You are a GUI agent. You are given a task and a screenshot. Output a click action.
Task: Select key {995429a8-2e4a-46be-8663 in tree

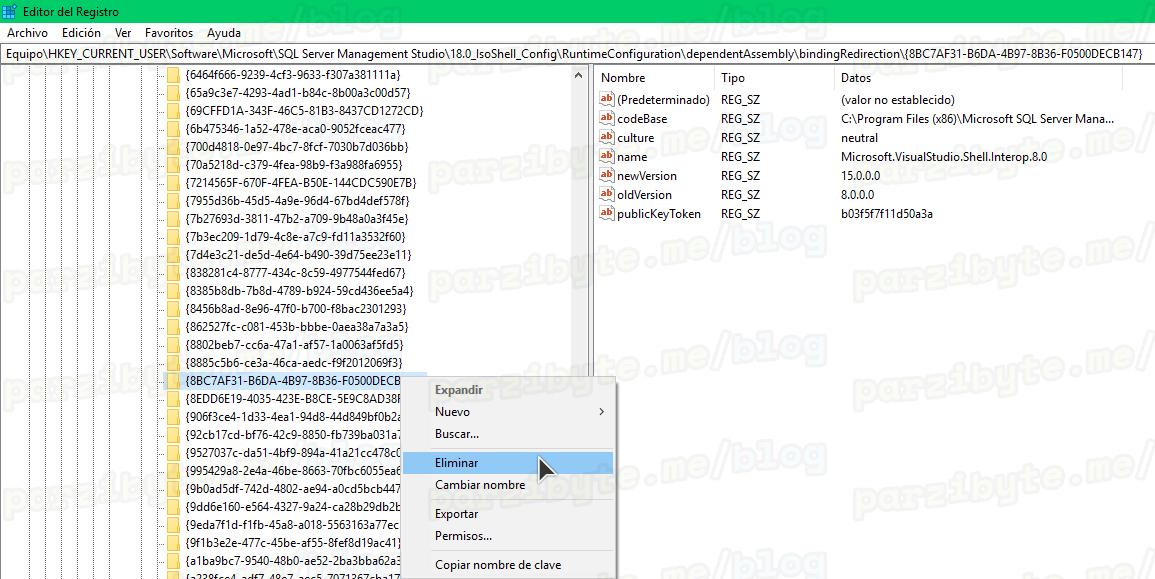coord(292,471)
